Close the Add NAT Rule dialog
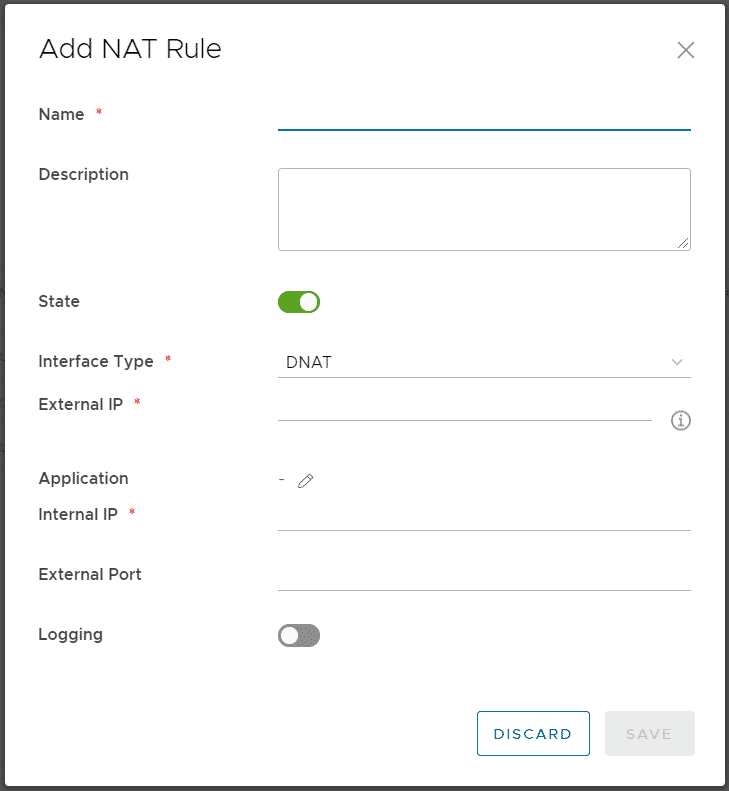Screen dimensions: 729x791 tap(686, 50)
